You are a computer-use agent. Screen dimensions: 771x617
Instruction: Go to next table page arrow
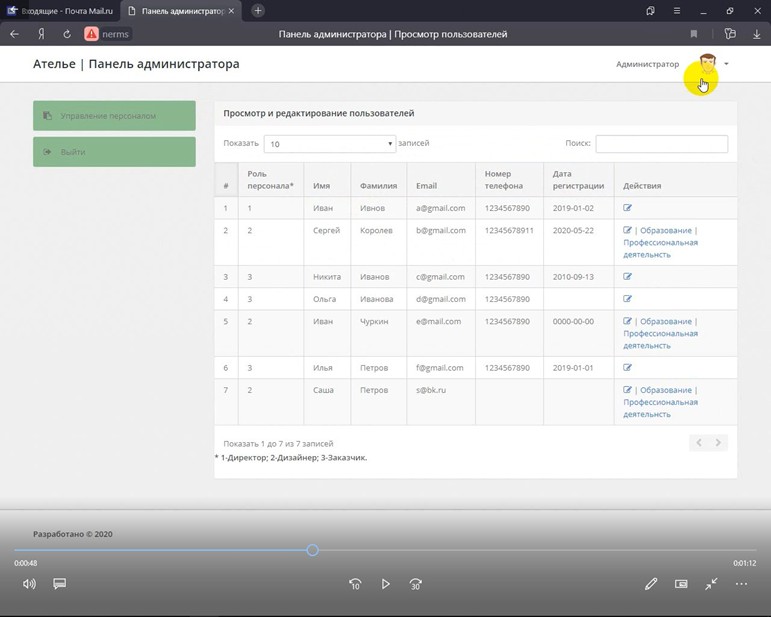coord(718,442)
